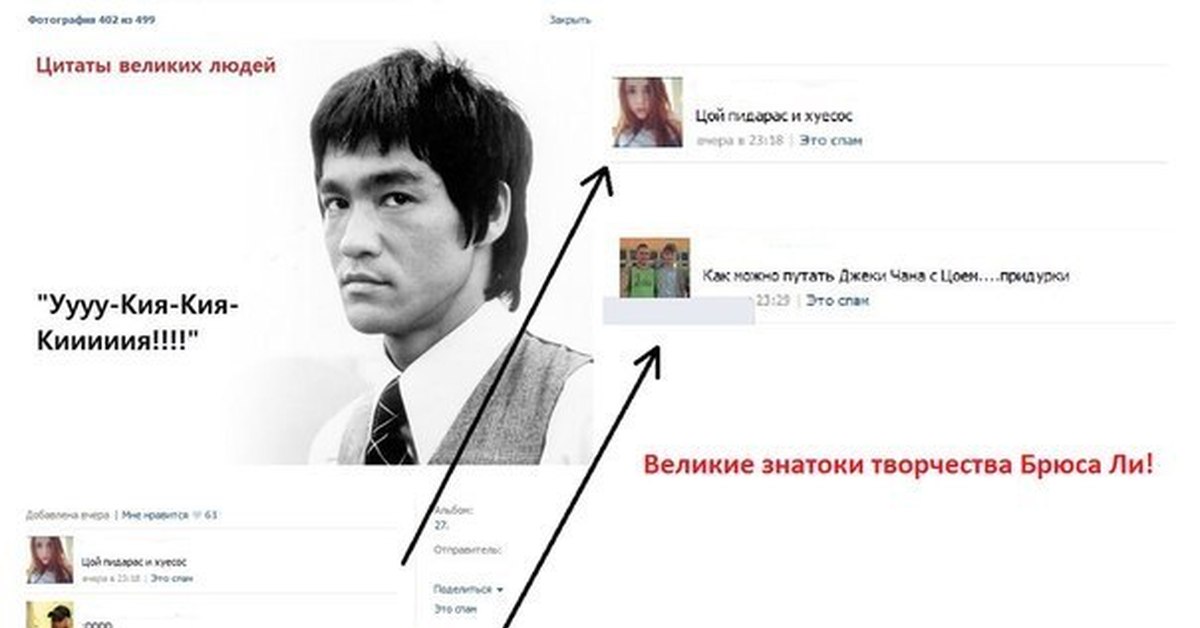This screenshot has height=628, width=1200.
Task: Click the enlarged avatar showing two people
Action: (654, 267)
